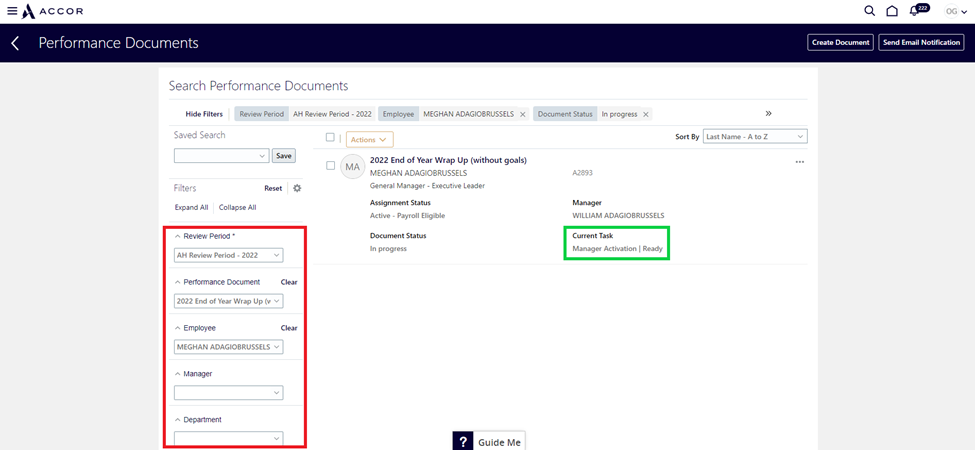The height and width of the screenshot is (450, 975).
Task: Go to the home icon
Action: click(x=892, y=11)
